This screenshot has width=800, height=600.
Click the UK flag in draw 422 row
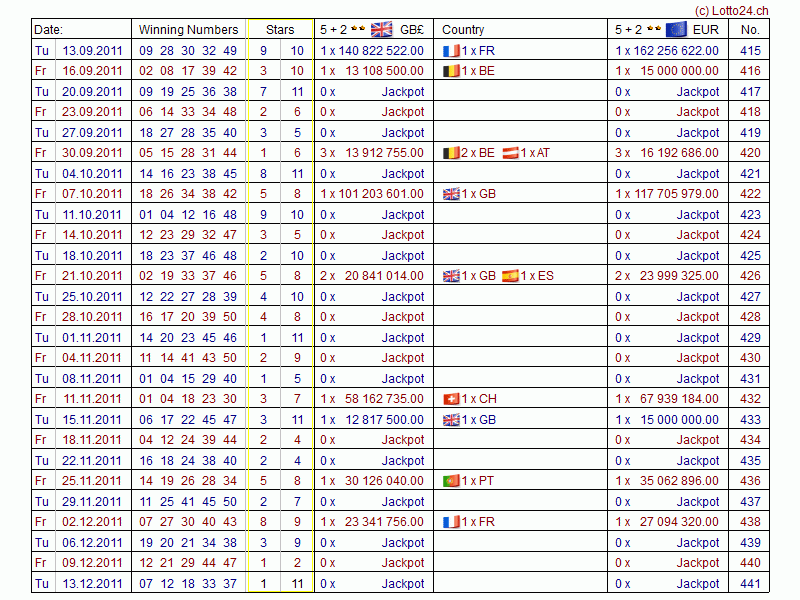pos(451,194)
